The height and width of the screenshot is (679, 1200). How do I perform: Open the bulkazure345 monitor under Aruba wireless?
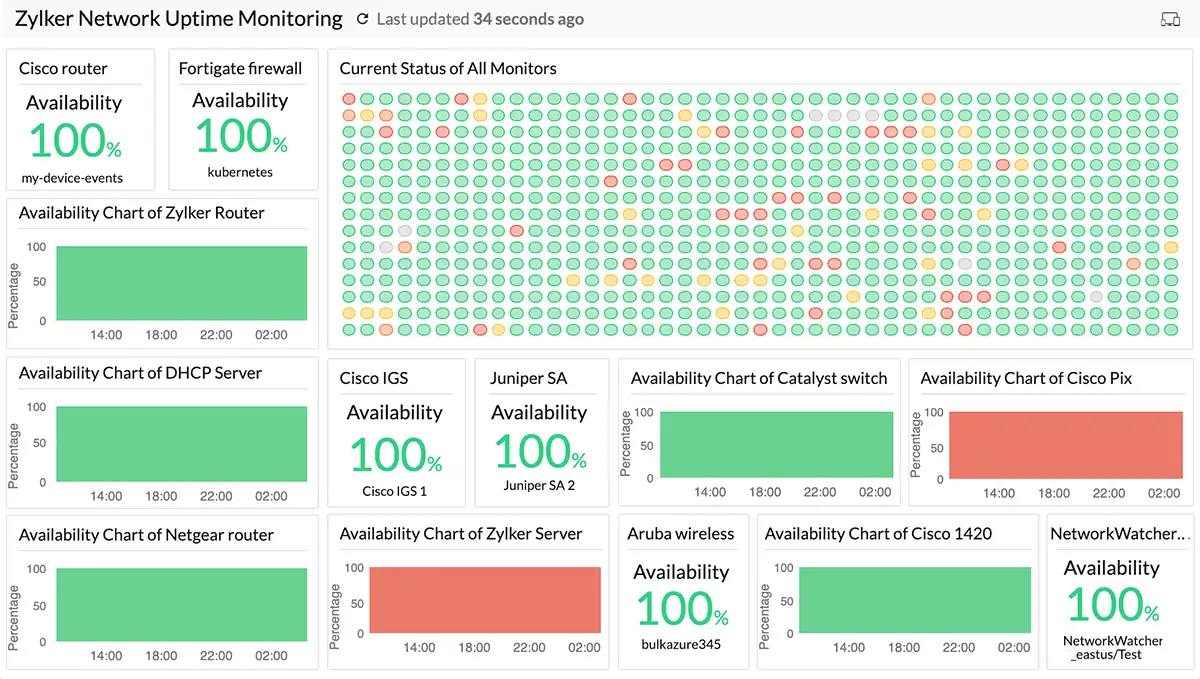coord(681,644)
